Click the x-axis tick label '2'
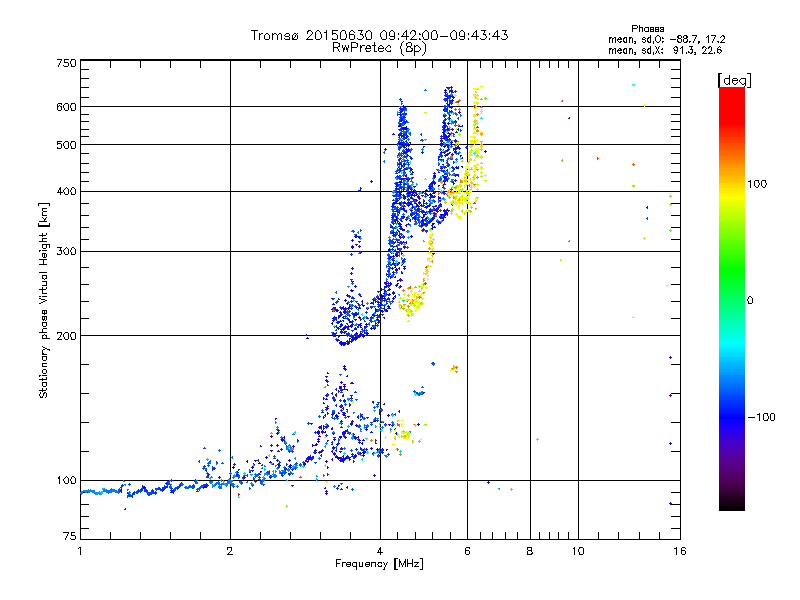 coord(230,551)
